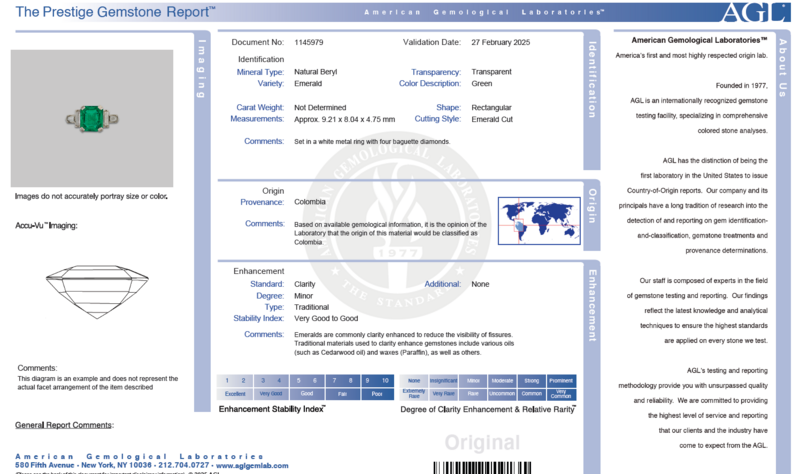Click the Mineral Type field label
The width and height of the screenshot is (800, 474).
click(x=260, y=72)
